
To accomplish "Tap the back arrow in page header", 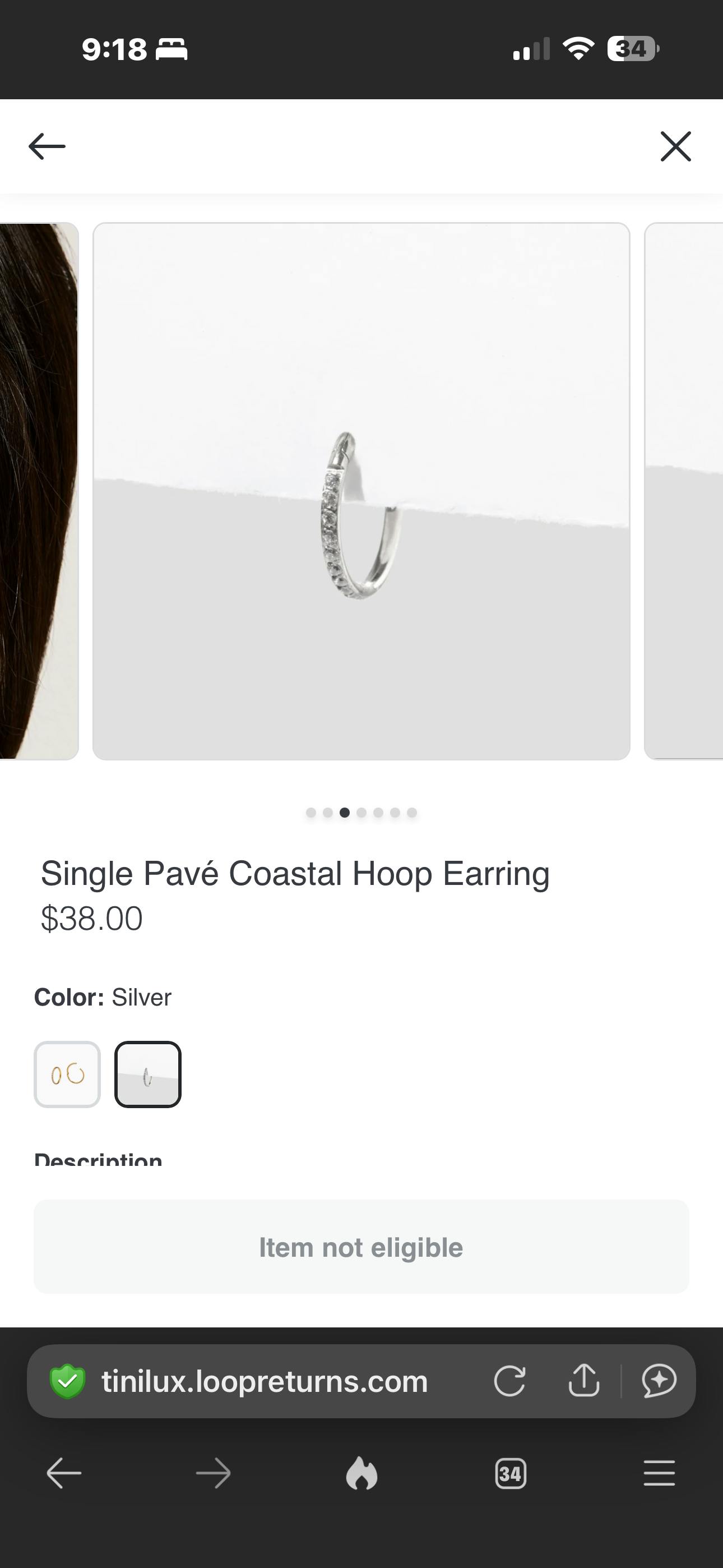I will 47,146.
